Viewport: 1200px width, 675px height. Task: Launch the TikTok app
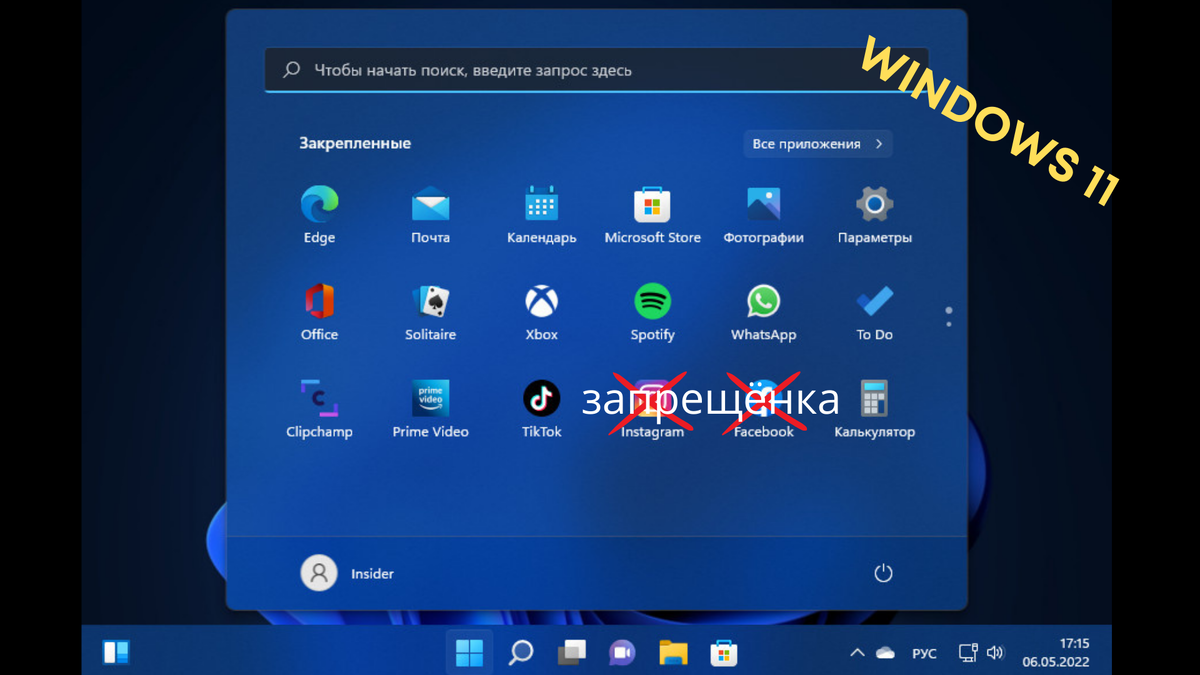(x=541, y=409)
